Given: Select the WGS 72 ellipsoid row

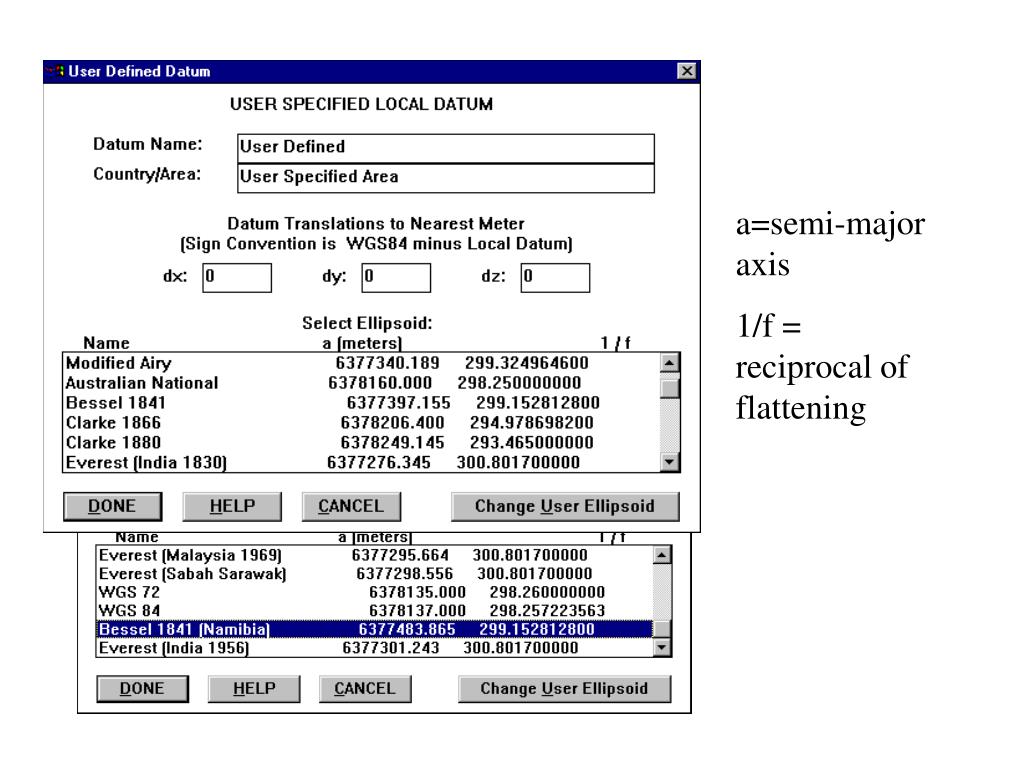Looking at the screenshot, I should tap(374, 592).
